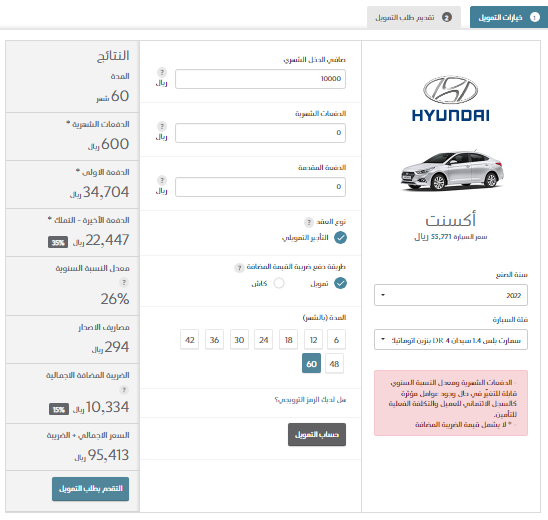
Task: Click the 35% badge on last payment
Action: (58, 242)
